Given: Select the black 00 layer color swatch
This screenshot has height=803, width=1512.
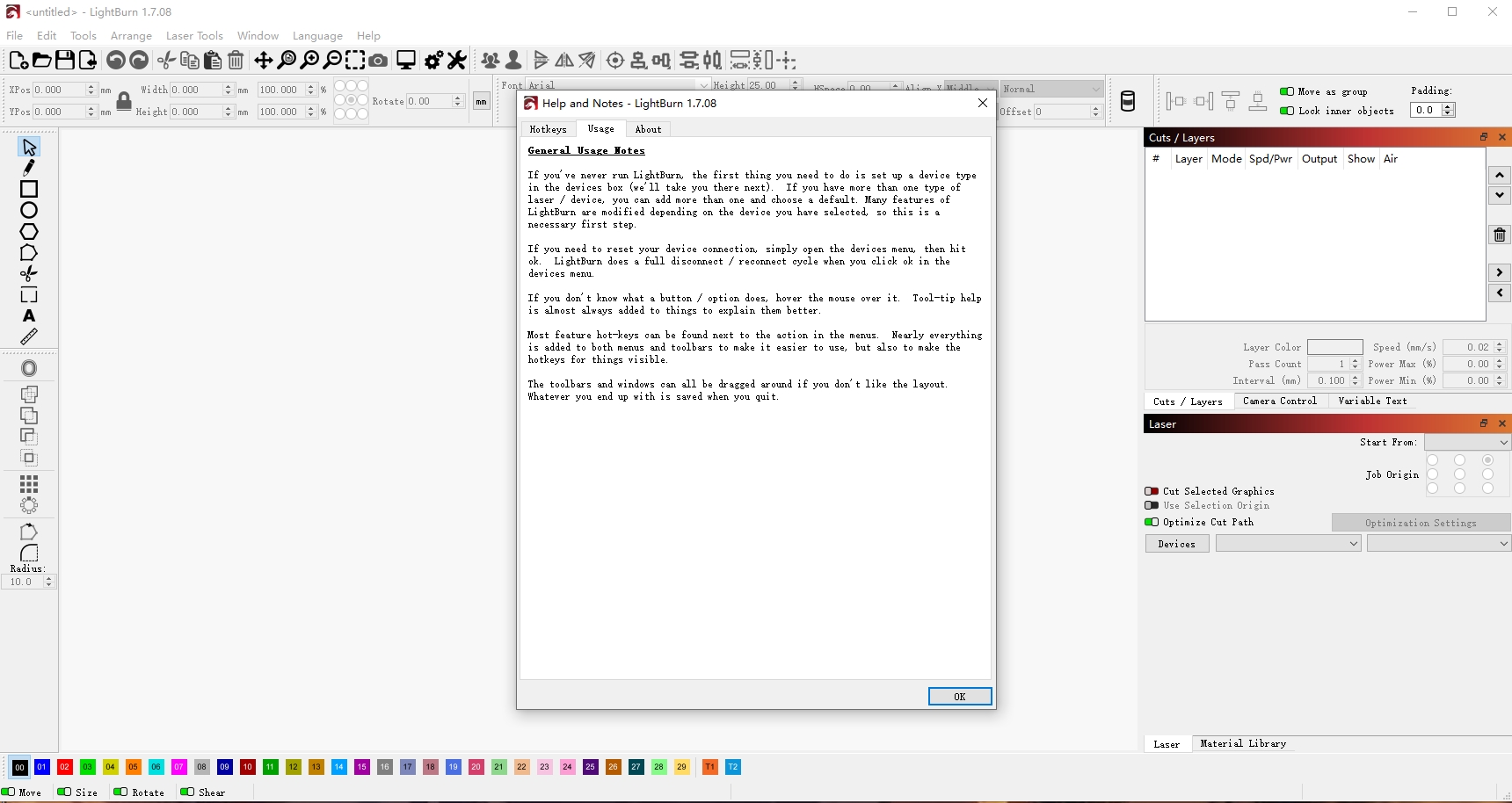Looking at the screenshot, I should [x=19, y=767].
